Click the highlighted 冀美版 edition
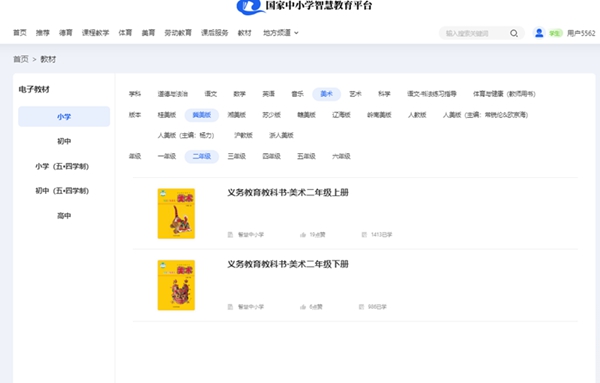Viewport: 600px width, 383px height. point(202,115)
